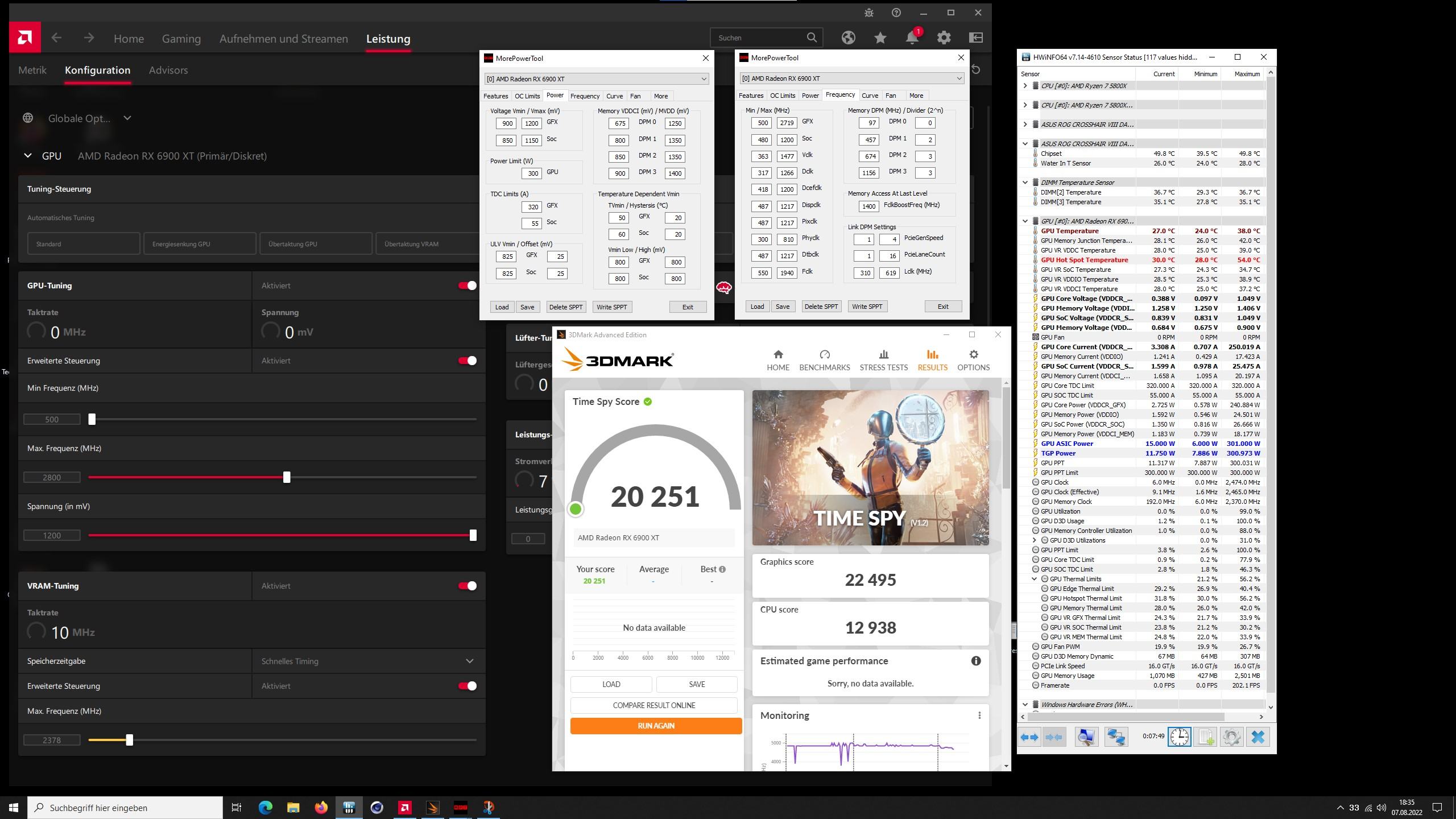Open 3DMark Benchmarks section

click(825, 361)
